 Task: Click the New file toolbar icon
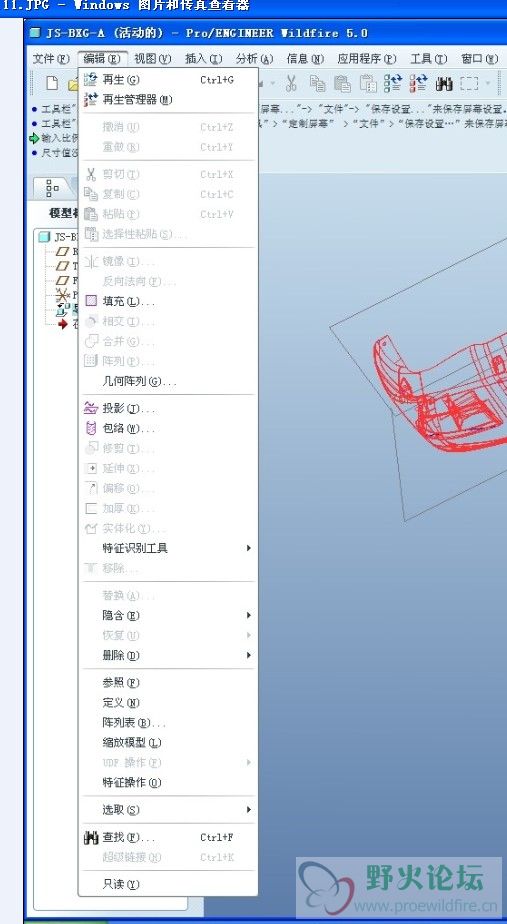52,84
